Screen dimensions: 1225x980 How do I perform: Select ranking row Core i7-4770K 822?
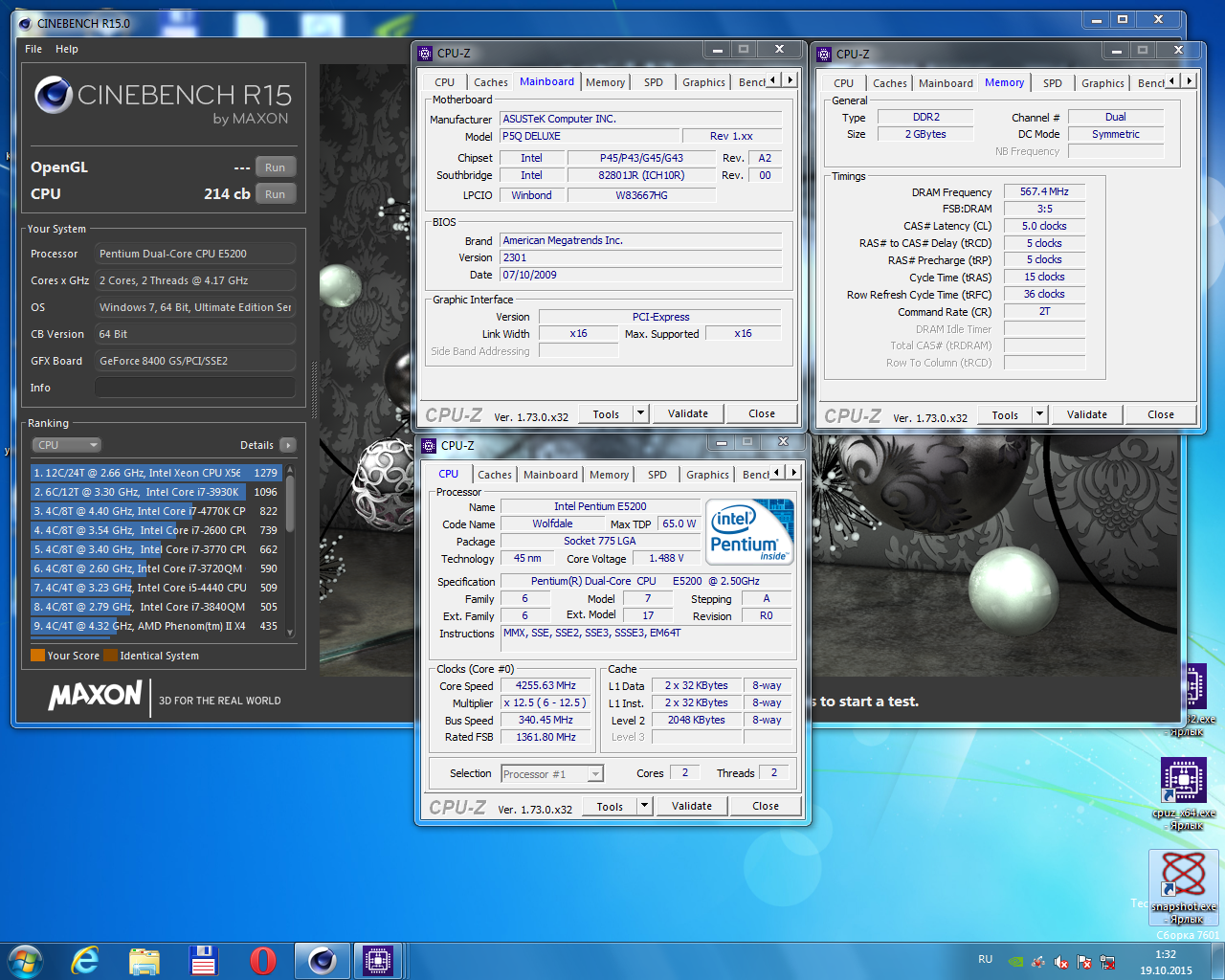(x=156, y=511)
